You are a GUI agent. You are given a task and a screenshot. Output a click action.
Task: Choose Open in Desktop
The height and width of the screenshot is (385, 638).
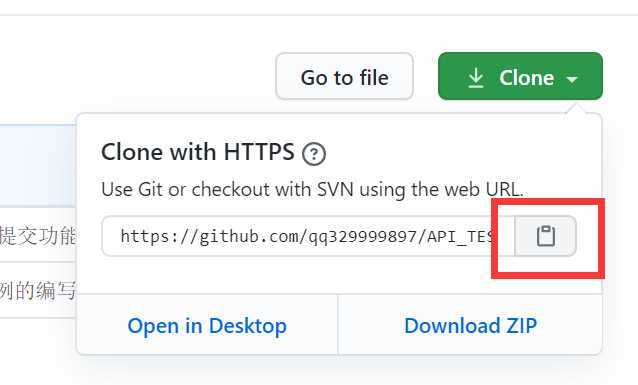207,326
